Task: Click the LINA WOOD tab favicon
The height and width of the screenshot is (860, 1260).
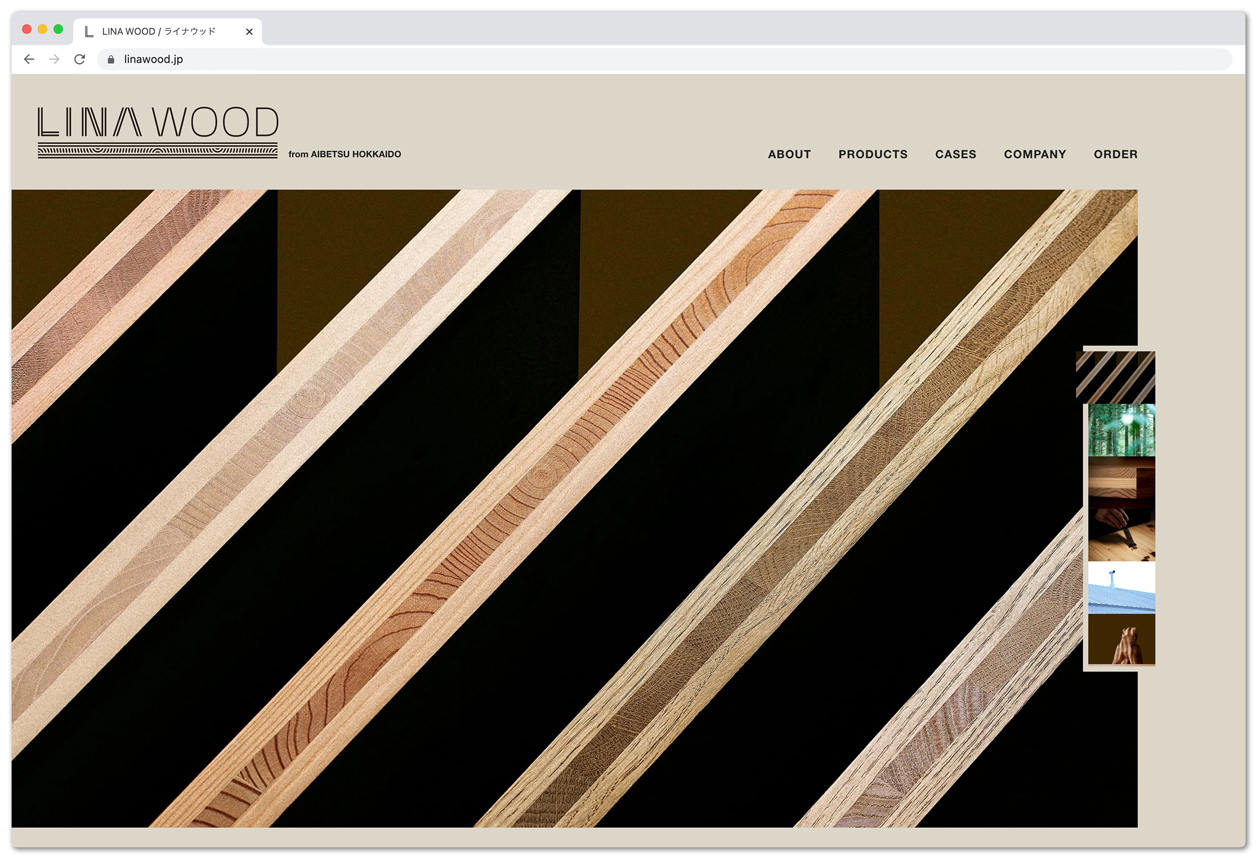Action: click(x=89, y=32)
